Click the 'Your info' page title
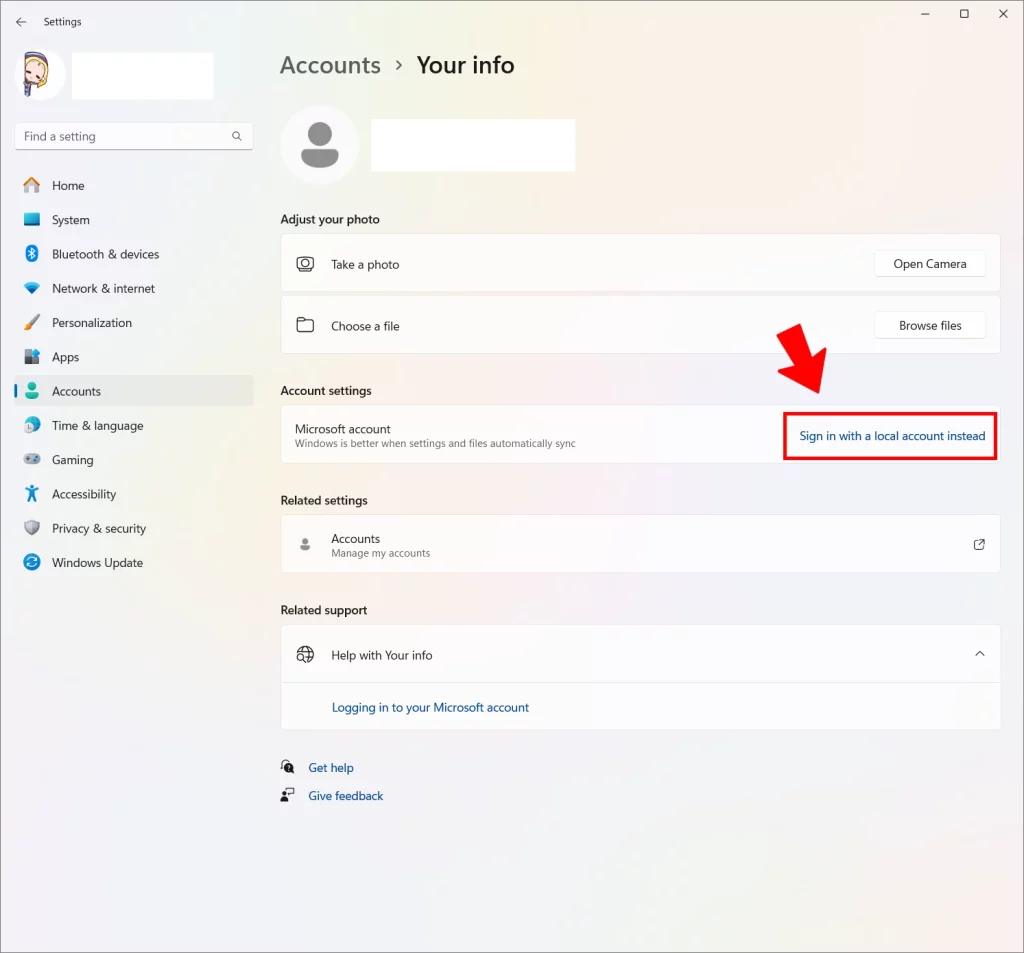 point(466,65)
